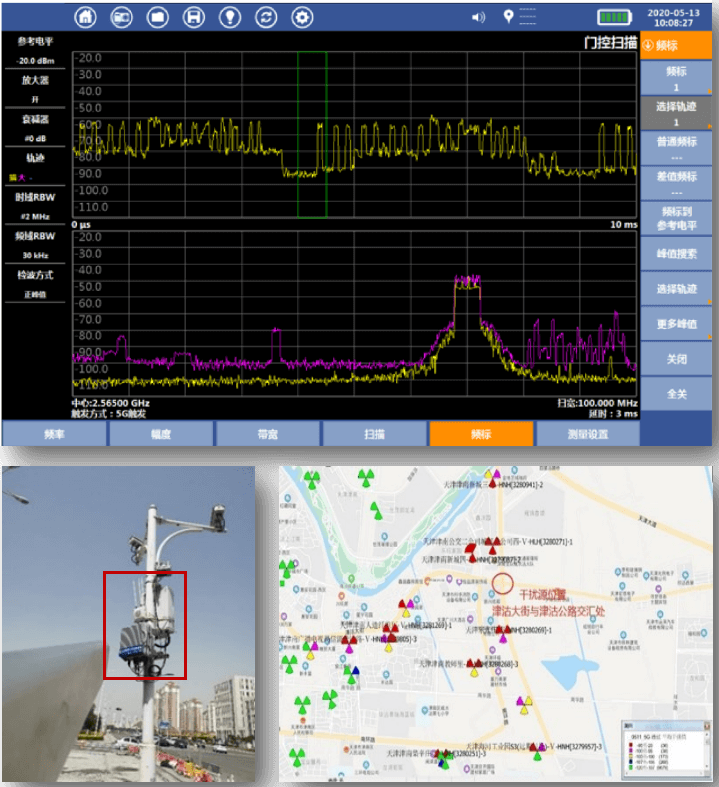This screenshot has height=787, width=719.
Task: Click the battery status indicator
Action: [x=614, y=17]
